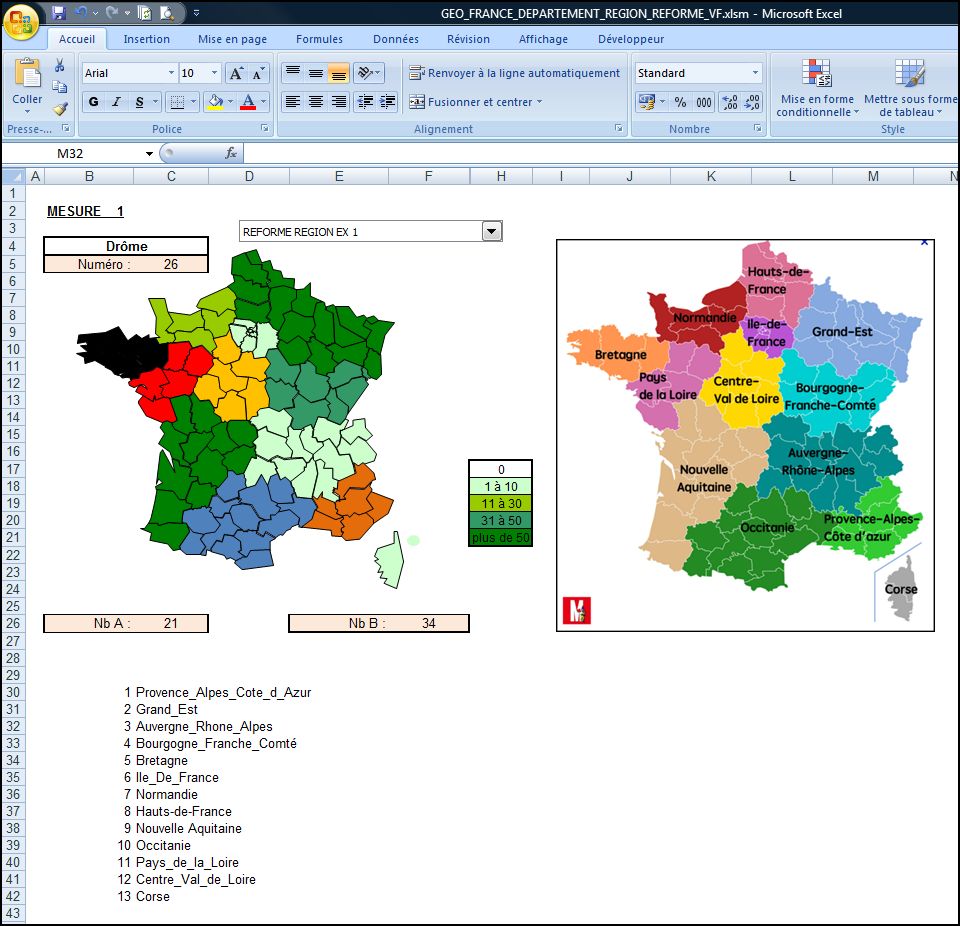This screenshot has width=960, height=926.
Task: Open Alignement dialog launcher
Action: (618, 128)
